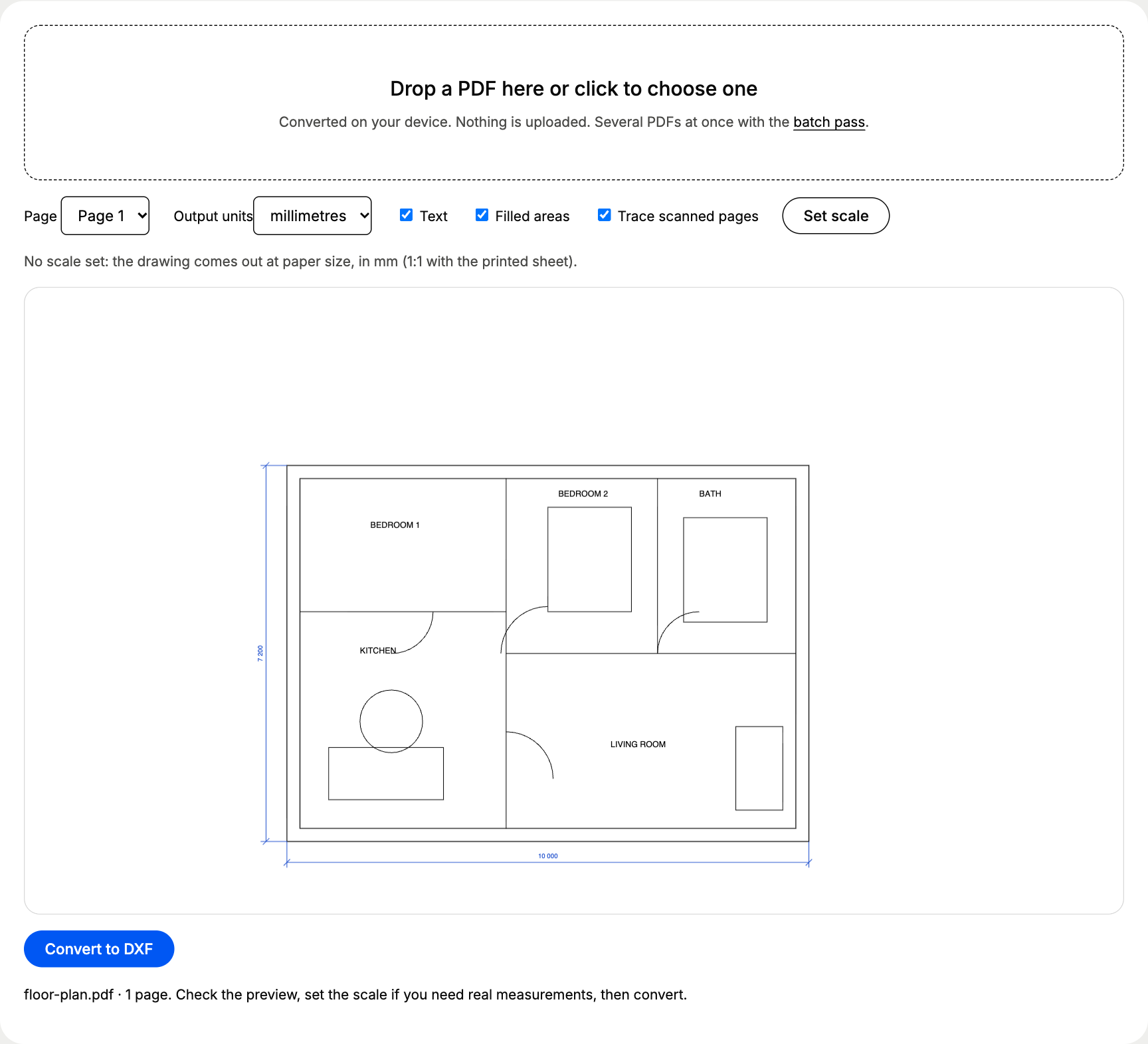This screenshot has width=1148, height=1044.
Task: Click the No scale set status message
Action: 300,262
